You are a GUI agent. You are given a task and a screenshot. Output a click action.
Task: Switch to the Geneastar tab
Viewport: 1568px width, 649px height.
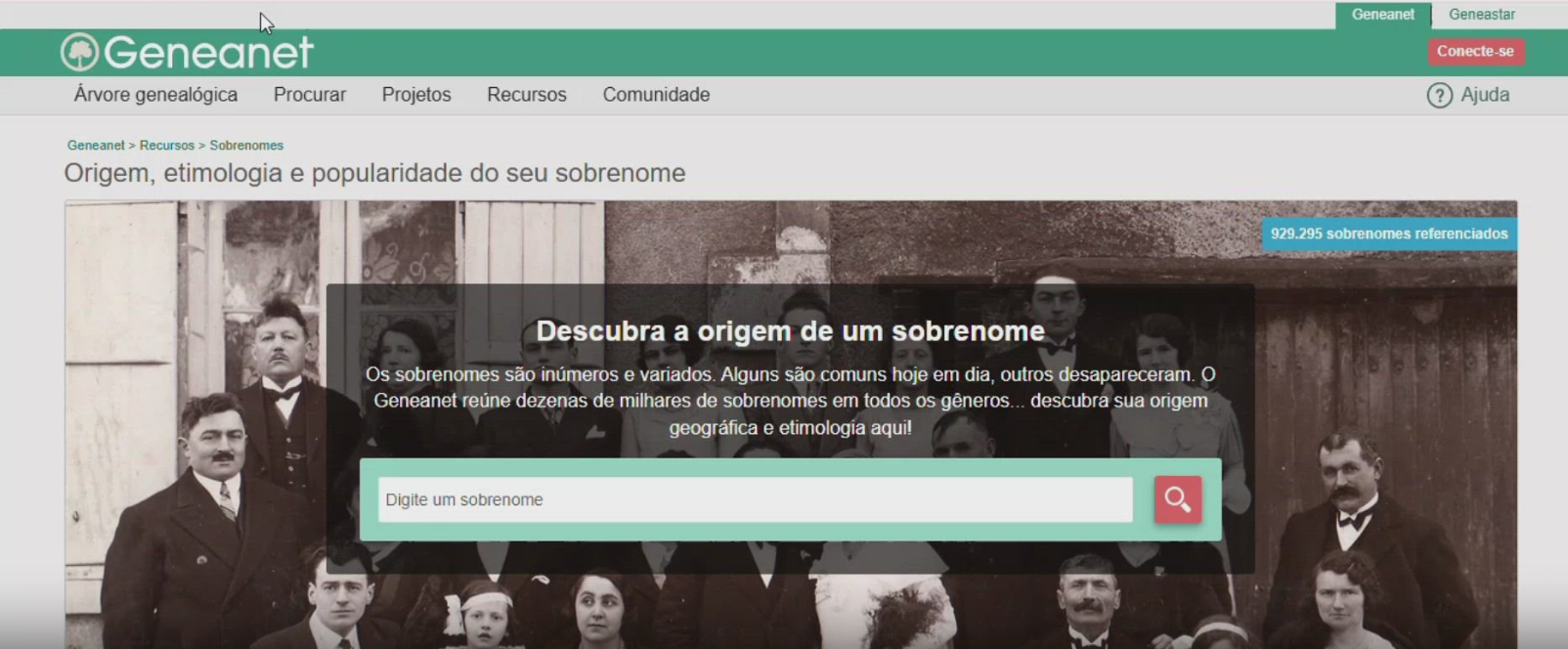[1482, 15]
